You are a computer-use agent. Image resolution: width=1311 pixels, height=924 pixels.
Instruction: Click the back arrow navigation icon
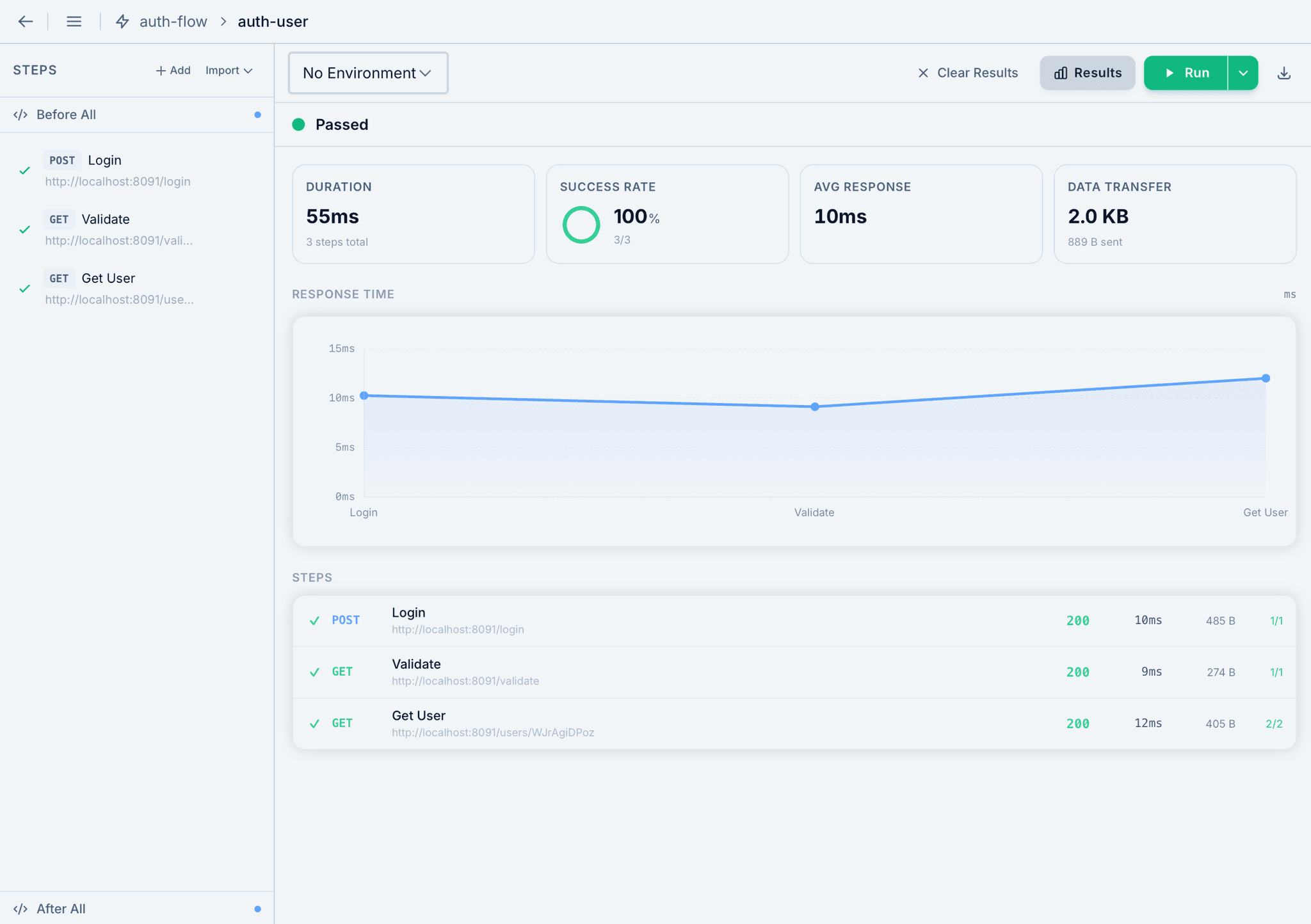[26, 21]
